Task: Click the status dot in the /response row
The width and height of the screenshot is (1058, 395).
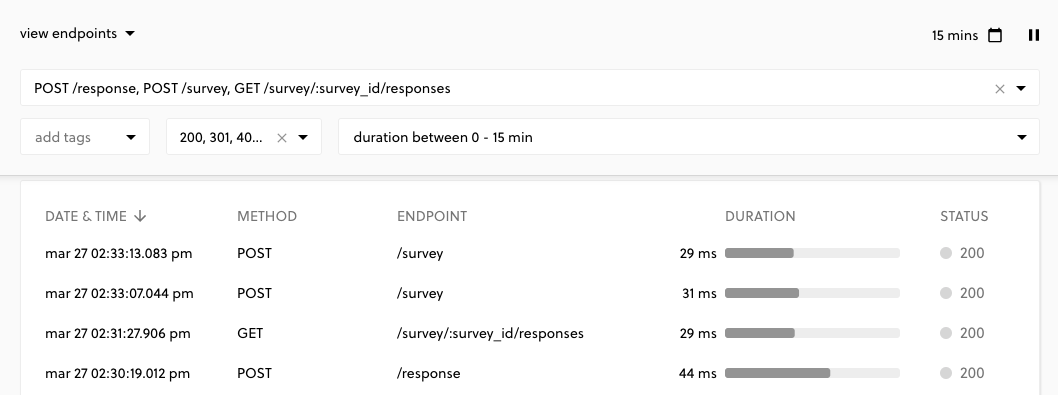Action: (945, 373)
